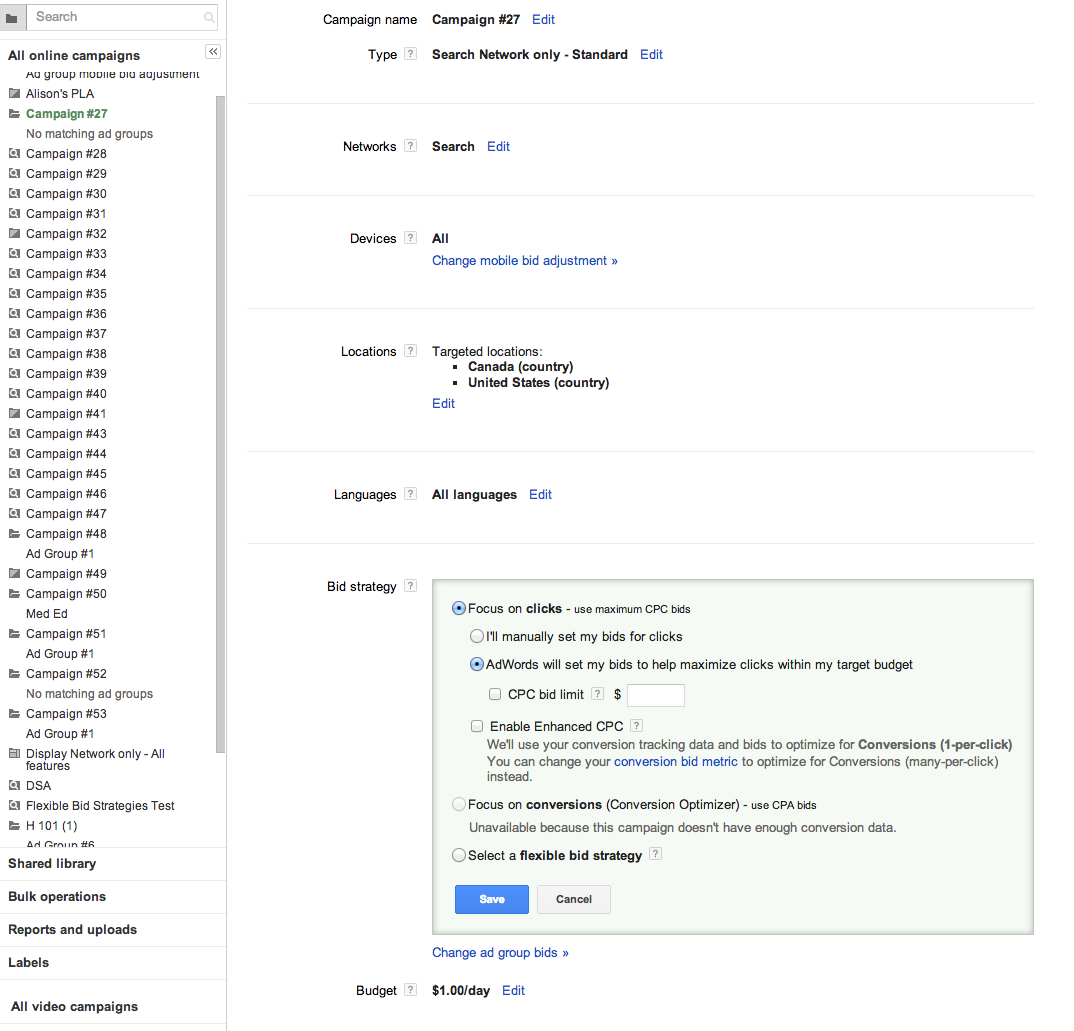
Task: Edit the Networks setting
Action: tap(498, 146)
